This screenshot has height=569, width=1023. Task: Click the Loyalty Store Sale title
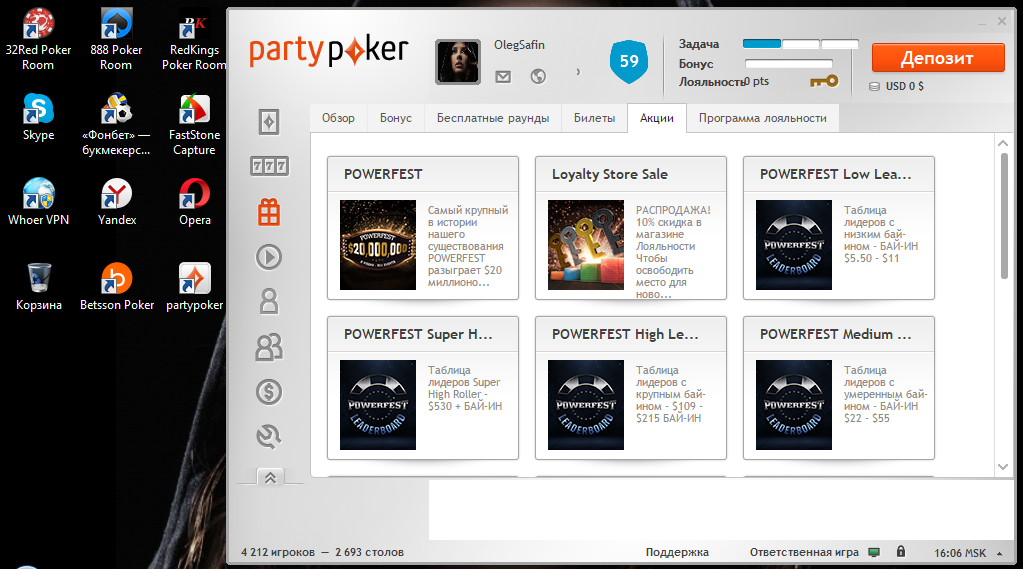coord(609,174)
